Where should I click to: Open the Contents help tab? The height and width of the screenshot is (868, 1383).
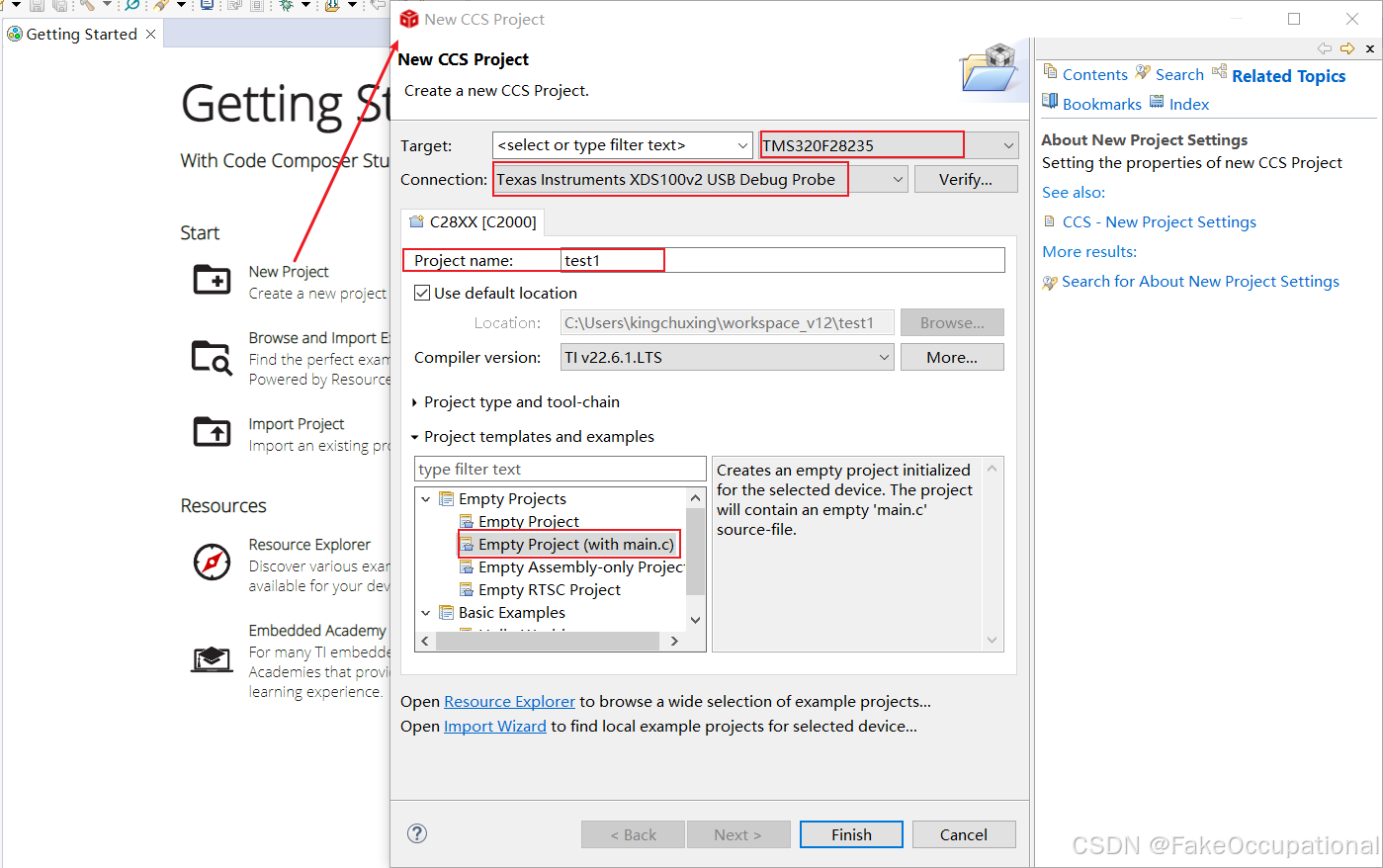click(1094, 74)
